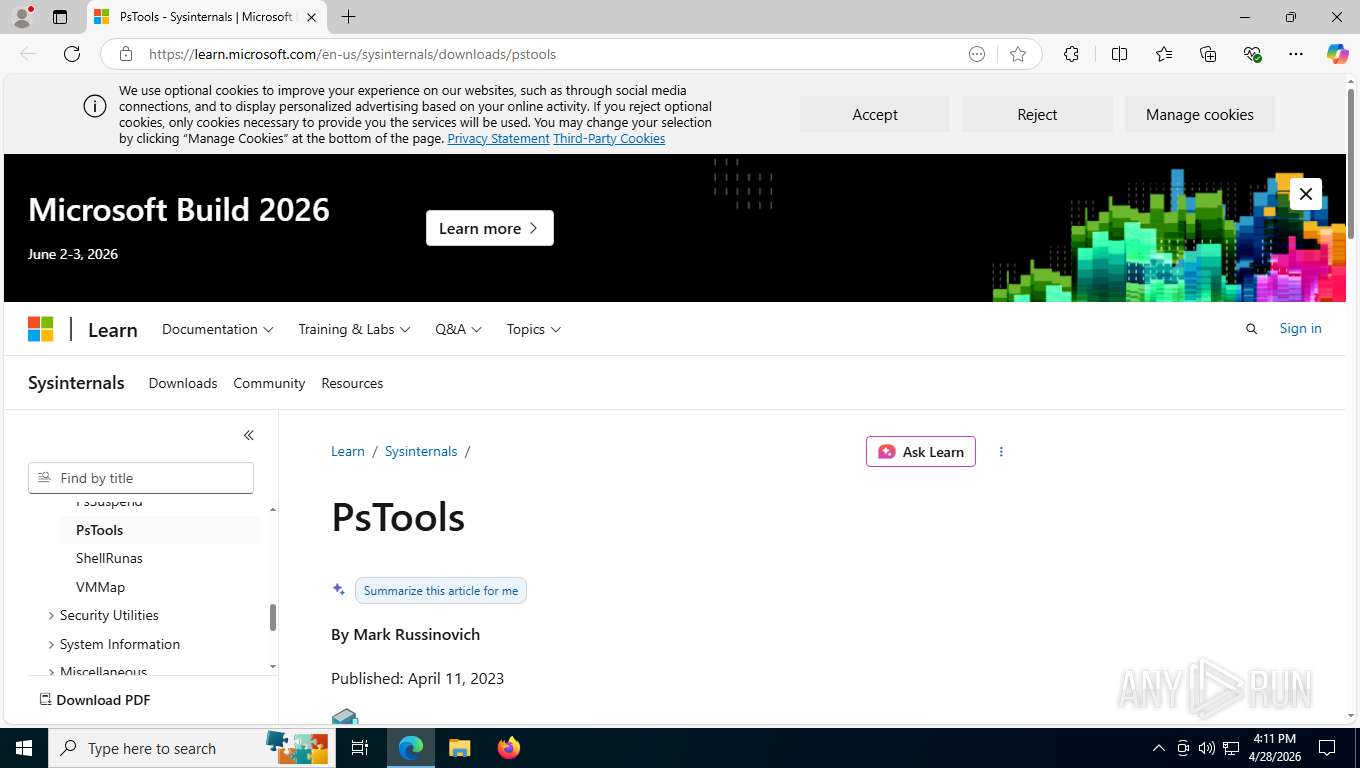Open the Collections icon
The height and width of the screenshot is (768, 1360).
tap(1208, 54)
